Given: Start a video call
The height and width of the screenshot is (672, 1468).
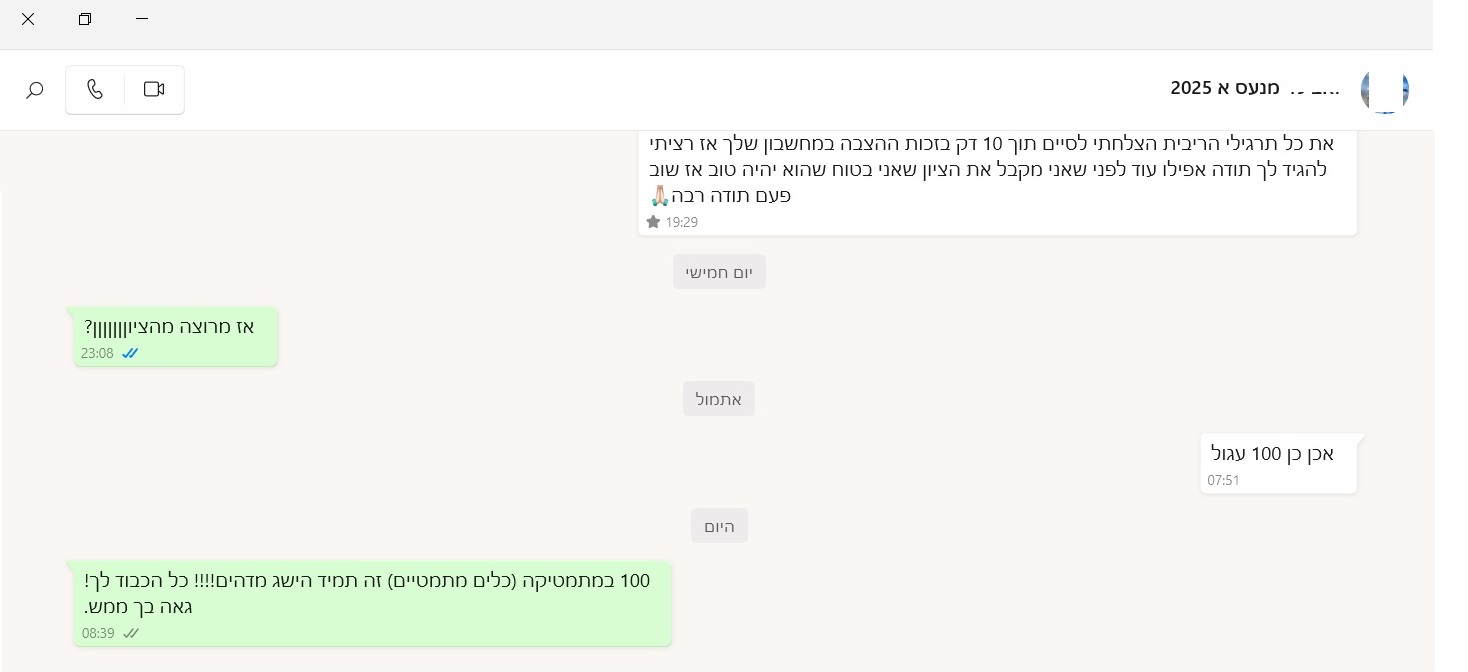Looking at the screenshot, I should click(154, 90).
